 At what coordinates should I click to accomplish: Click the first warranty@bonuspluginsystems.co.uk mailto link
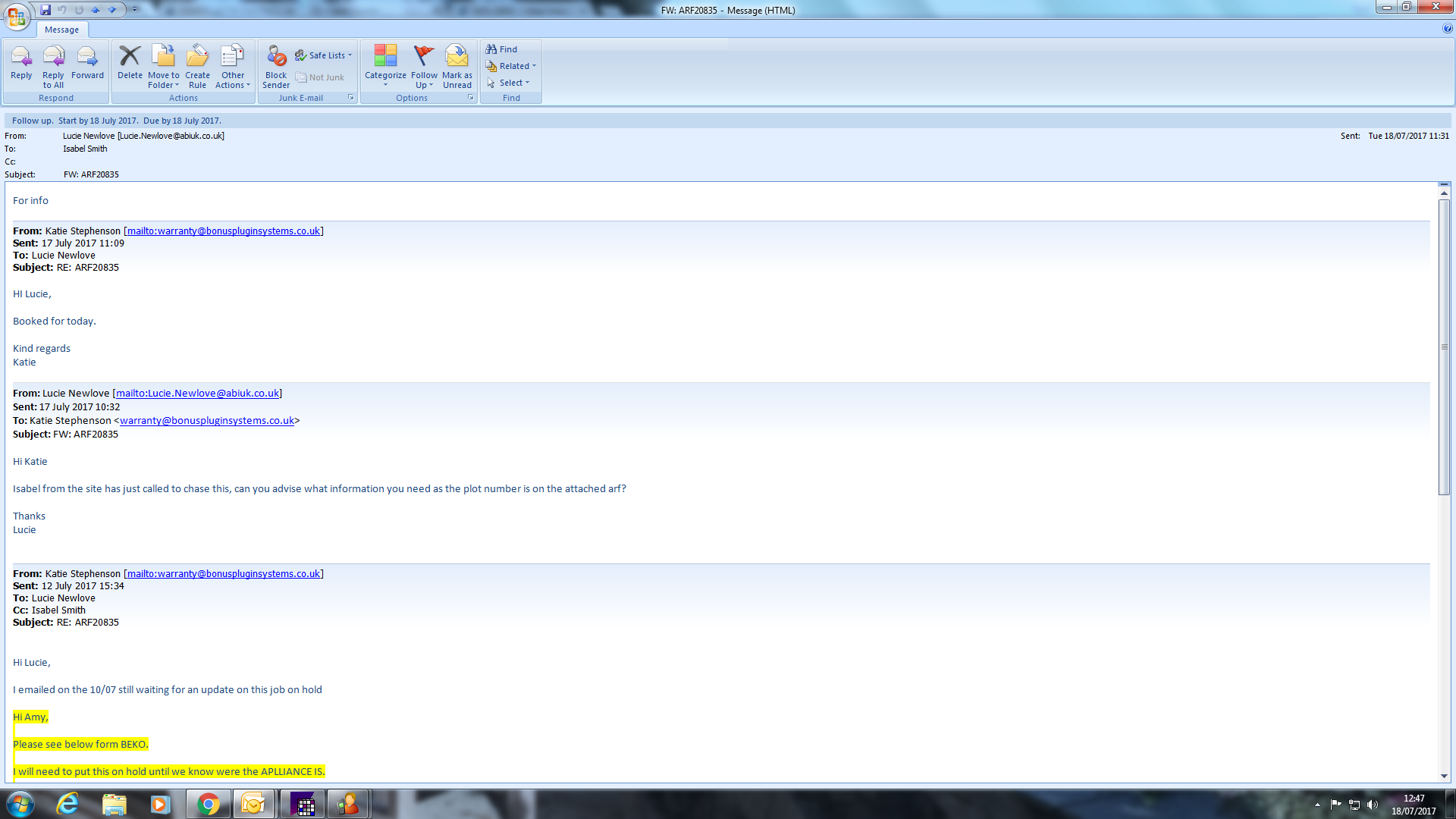click(223, 231)
